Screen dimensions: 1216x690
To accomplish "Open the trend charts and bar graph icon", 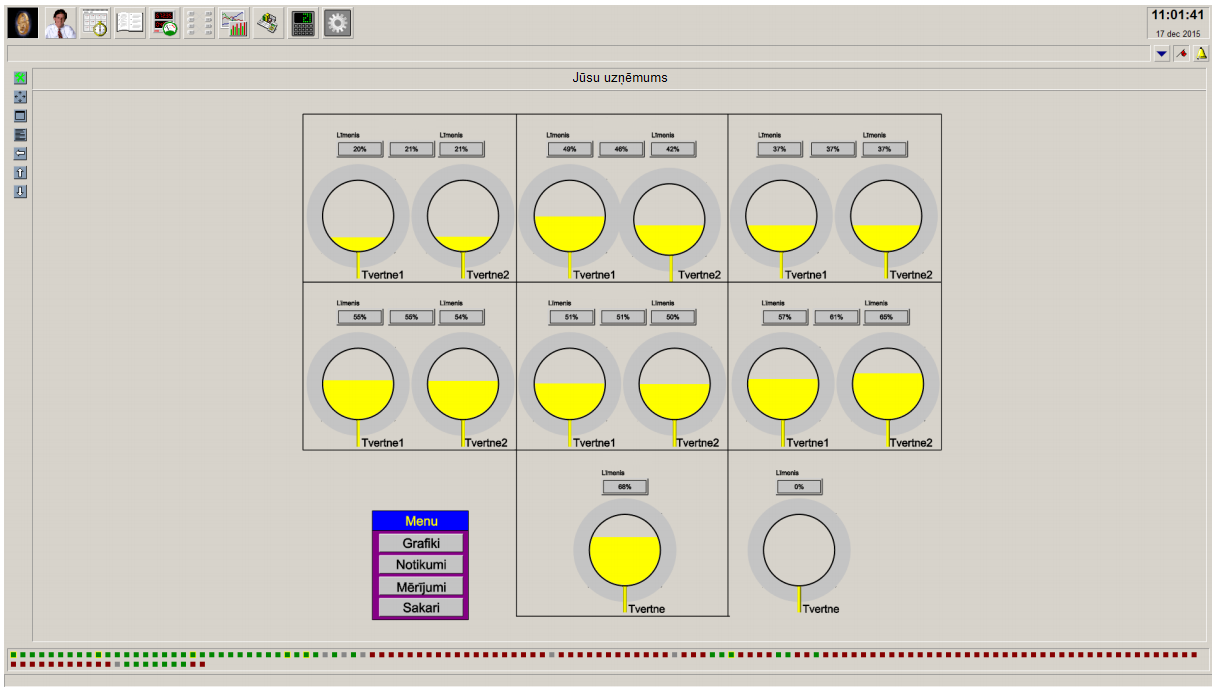I will (234, 23).
